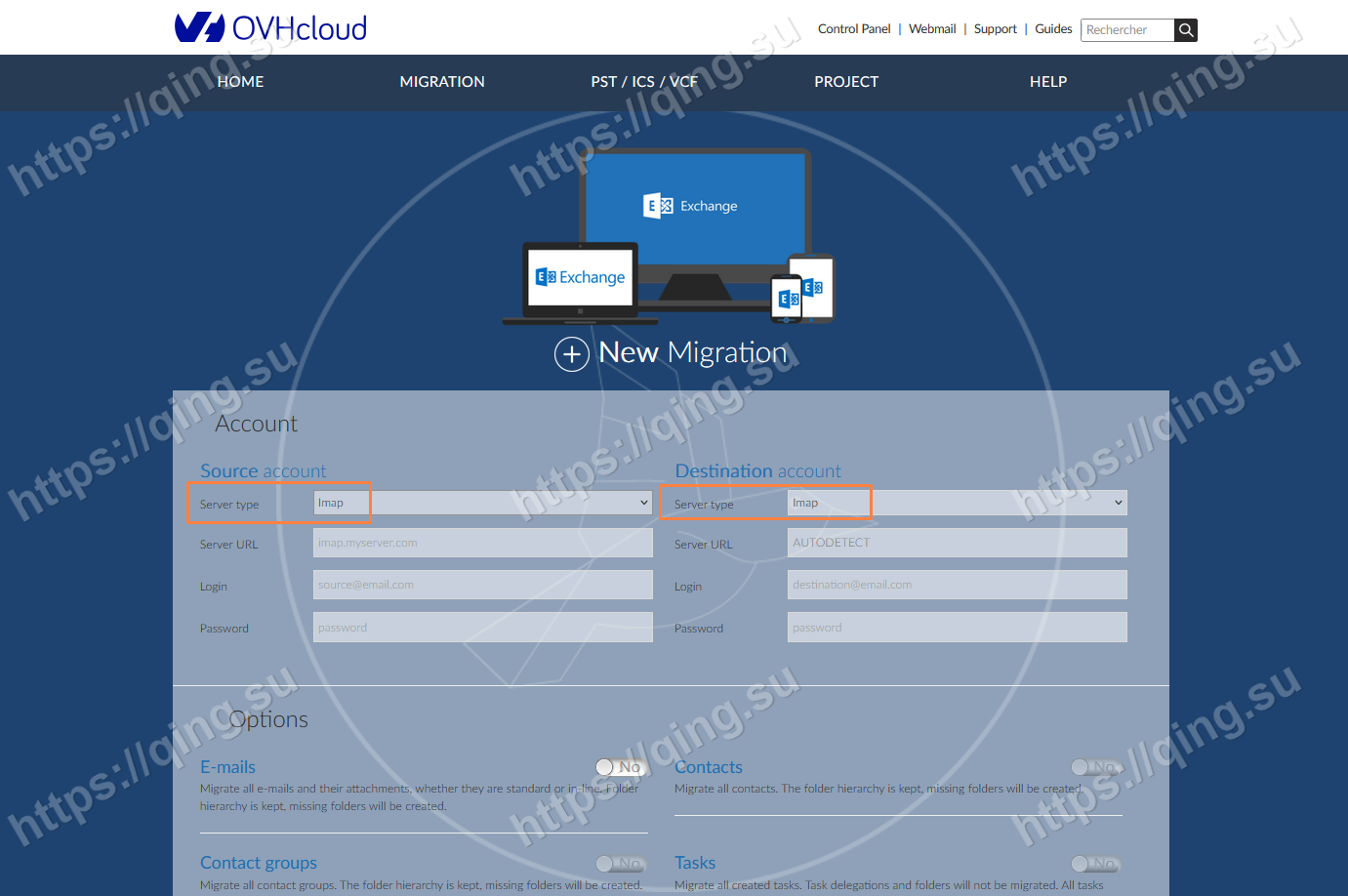Open the HOME menu item
This screenshot has height=896, width=1348.
240,82
